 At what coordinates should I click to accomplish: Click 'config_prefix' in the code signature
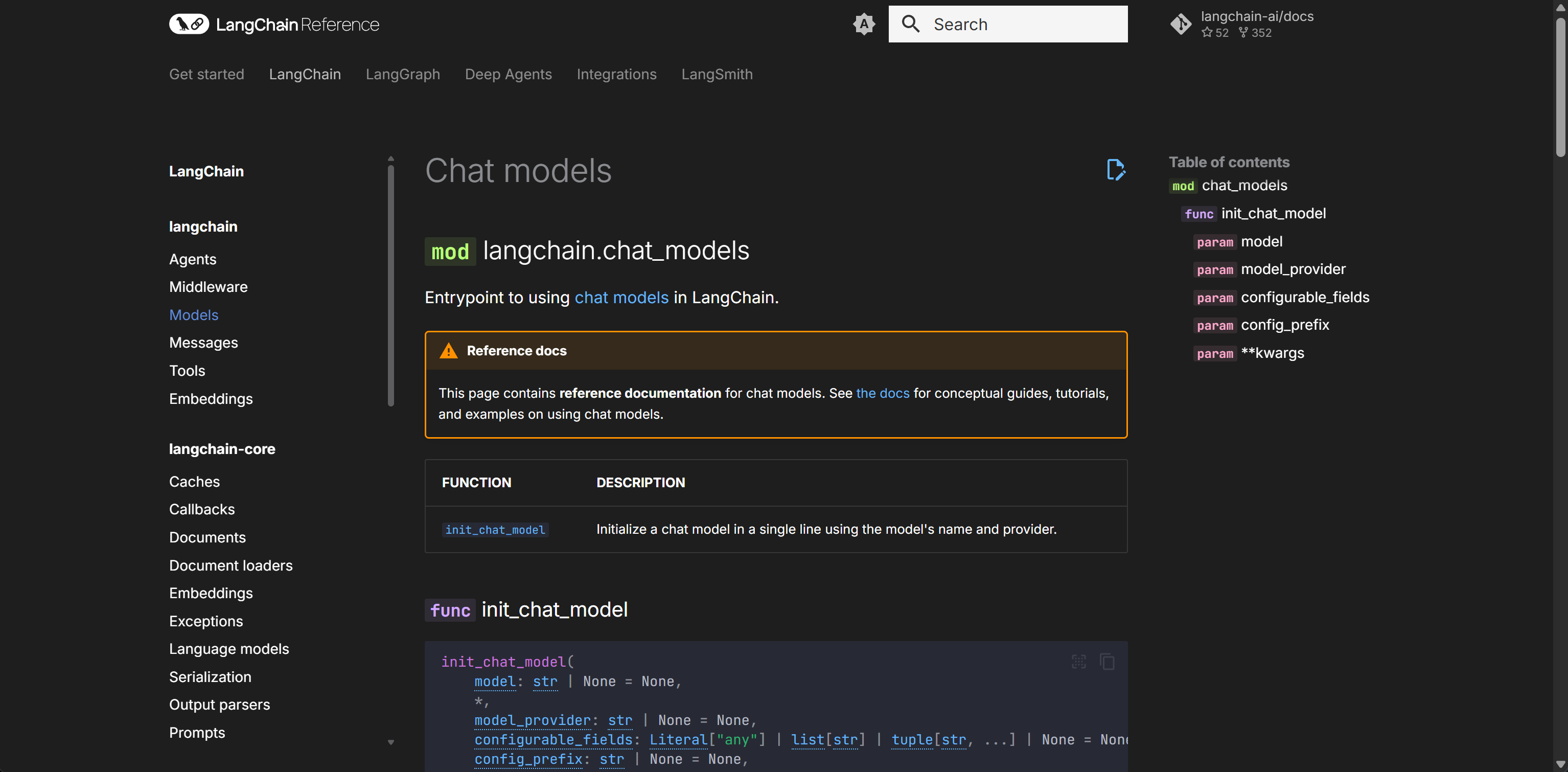(x=528, y=759)
